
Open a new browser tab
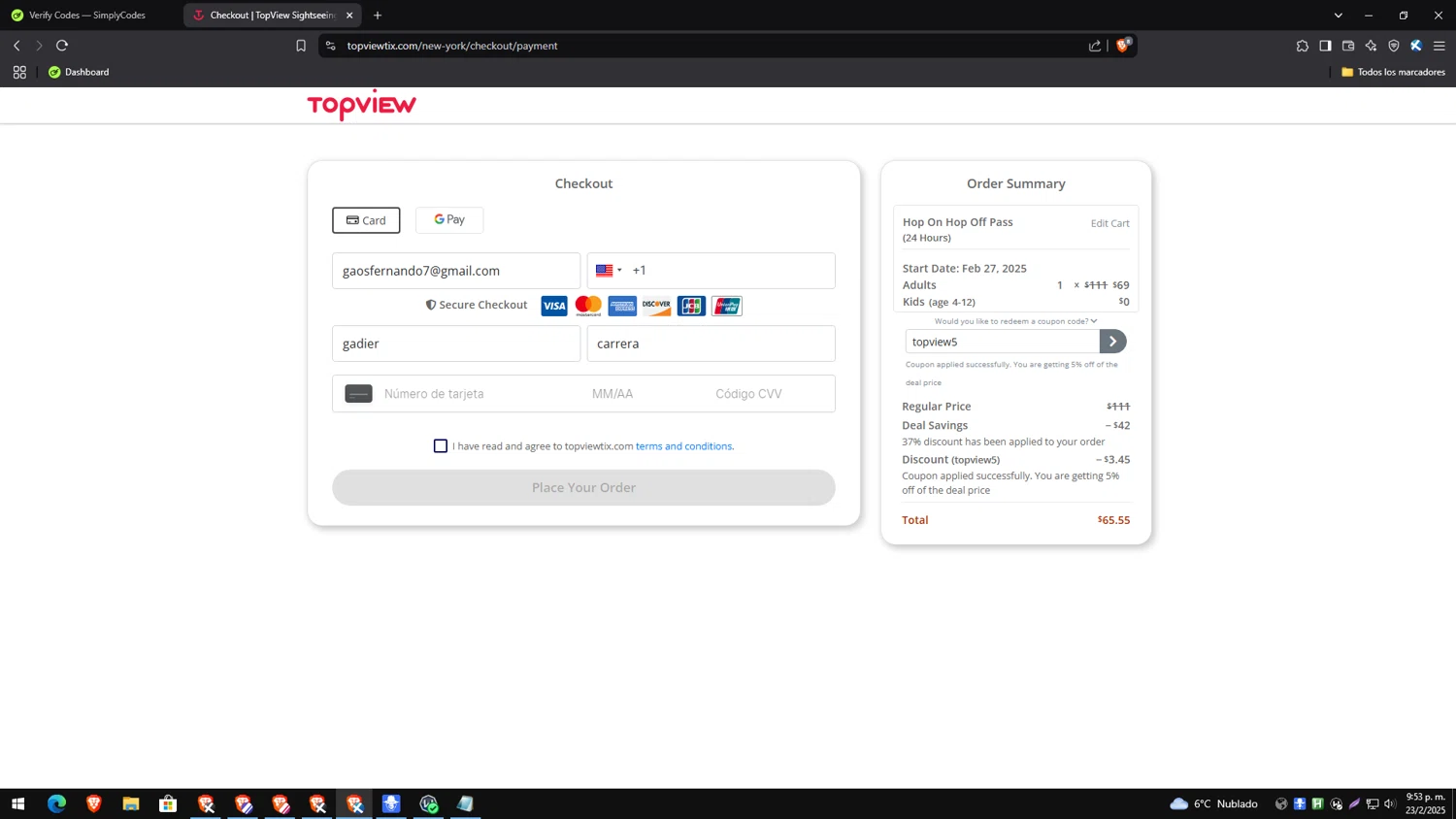tap(378, 16)
